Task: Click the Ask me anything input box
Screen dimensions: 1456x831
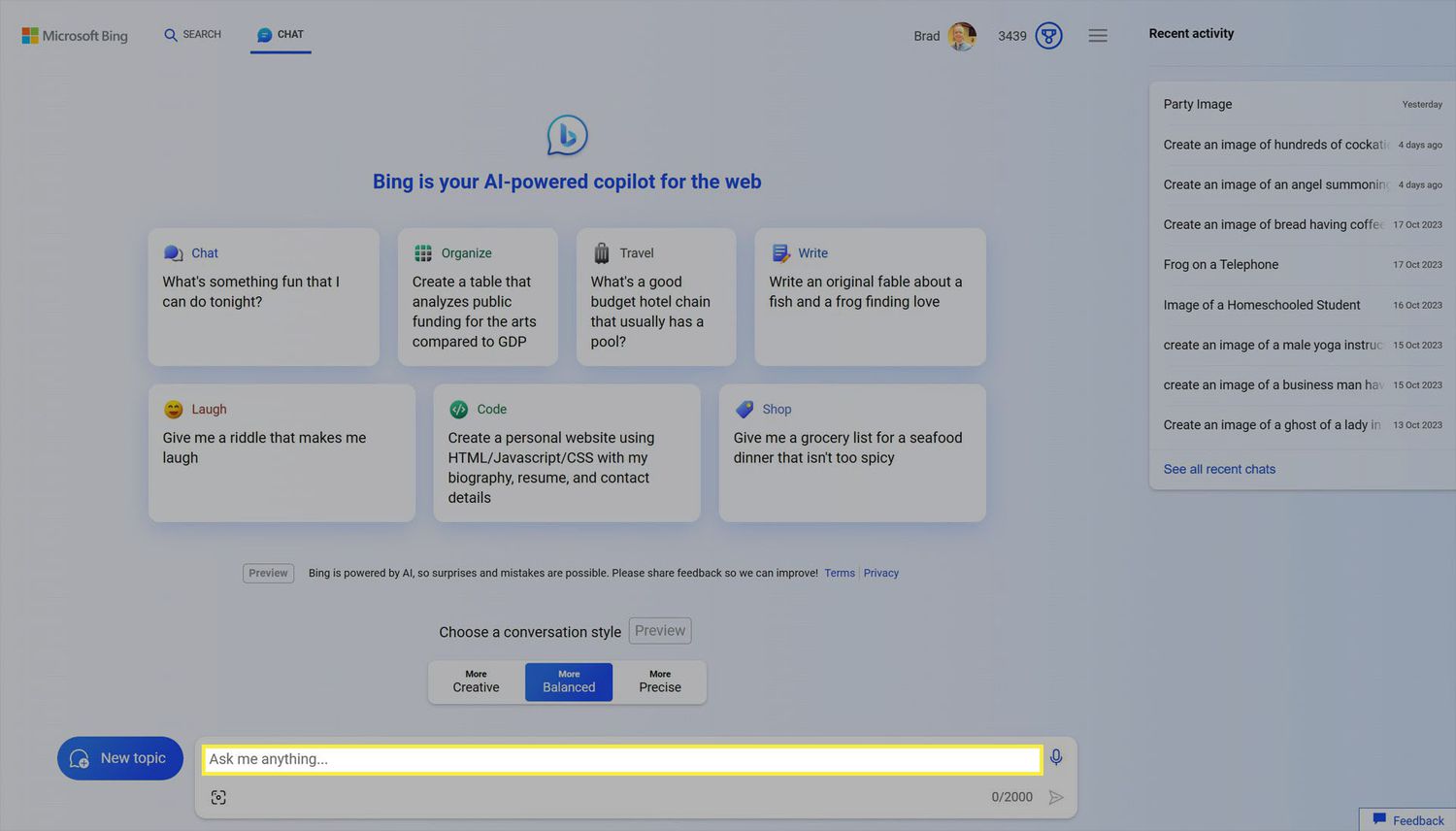Action: 621,759
